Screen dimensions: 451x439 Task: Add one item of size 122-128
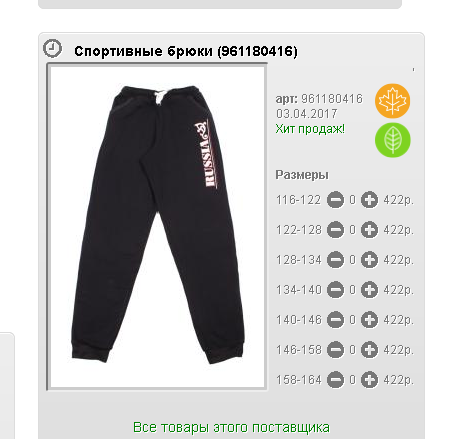(369, 230)
